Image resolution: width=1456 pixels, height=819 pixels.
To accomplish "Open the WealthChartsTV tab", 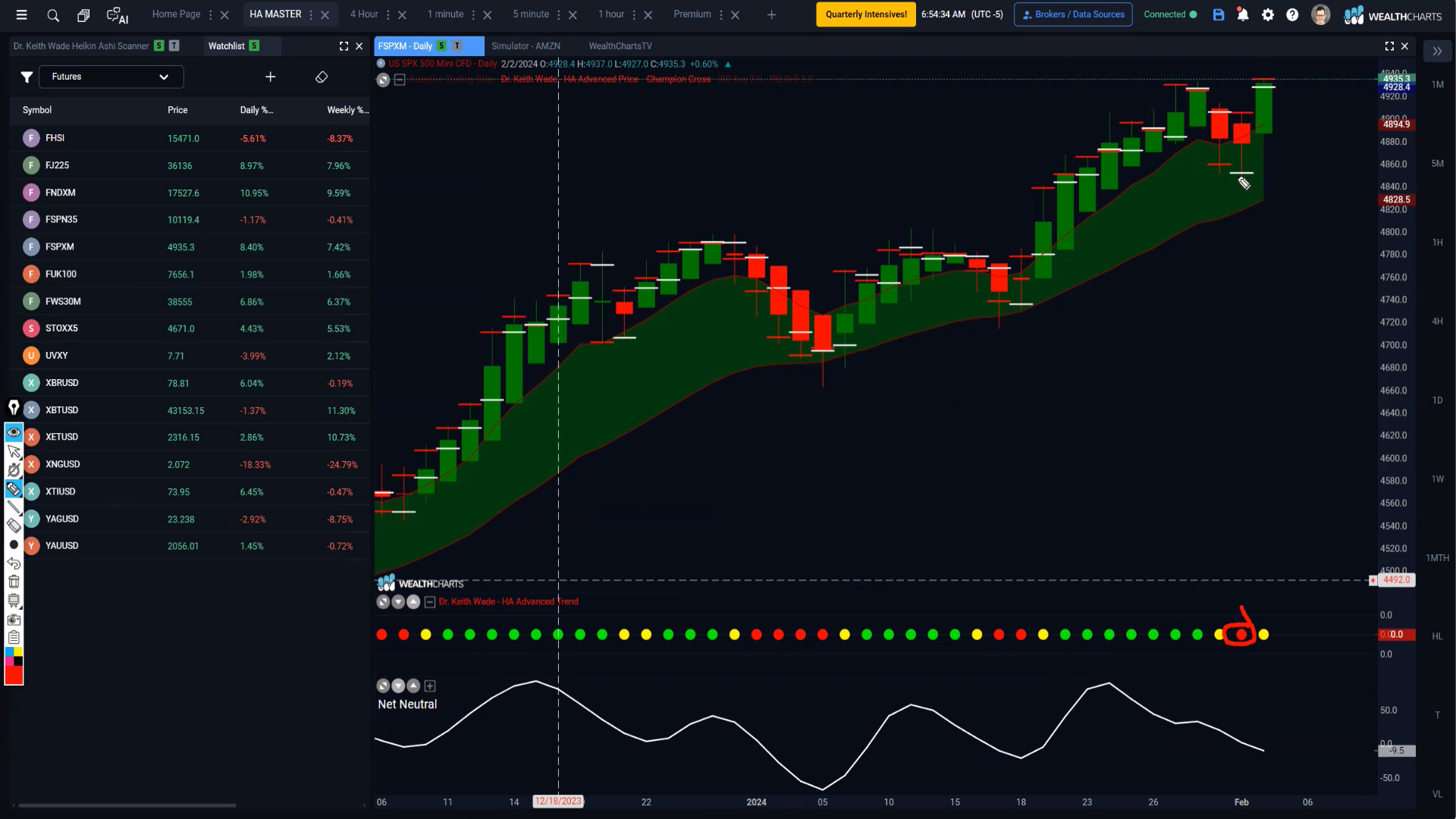I will click(x=620, y=46).
